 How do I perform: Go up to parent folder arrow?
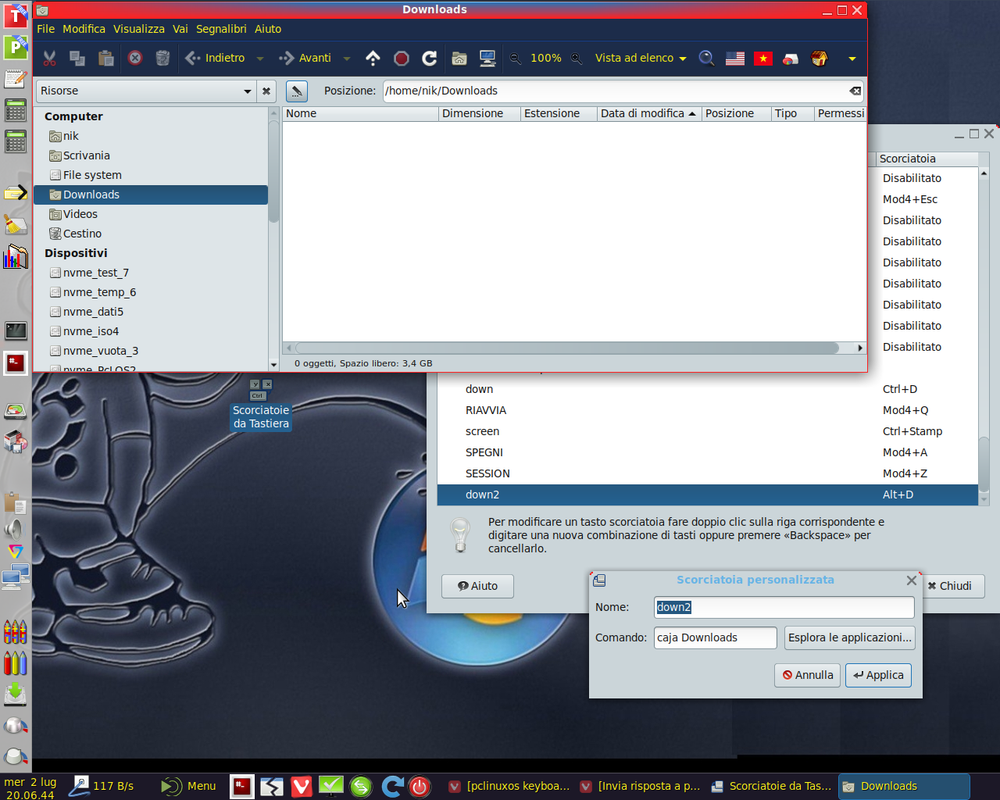click(372, 58)
